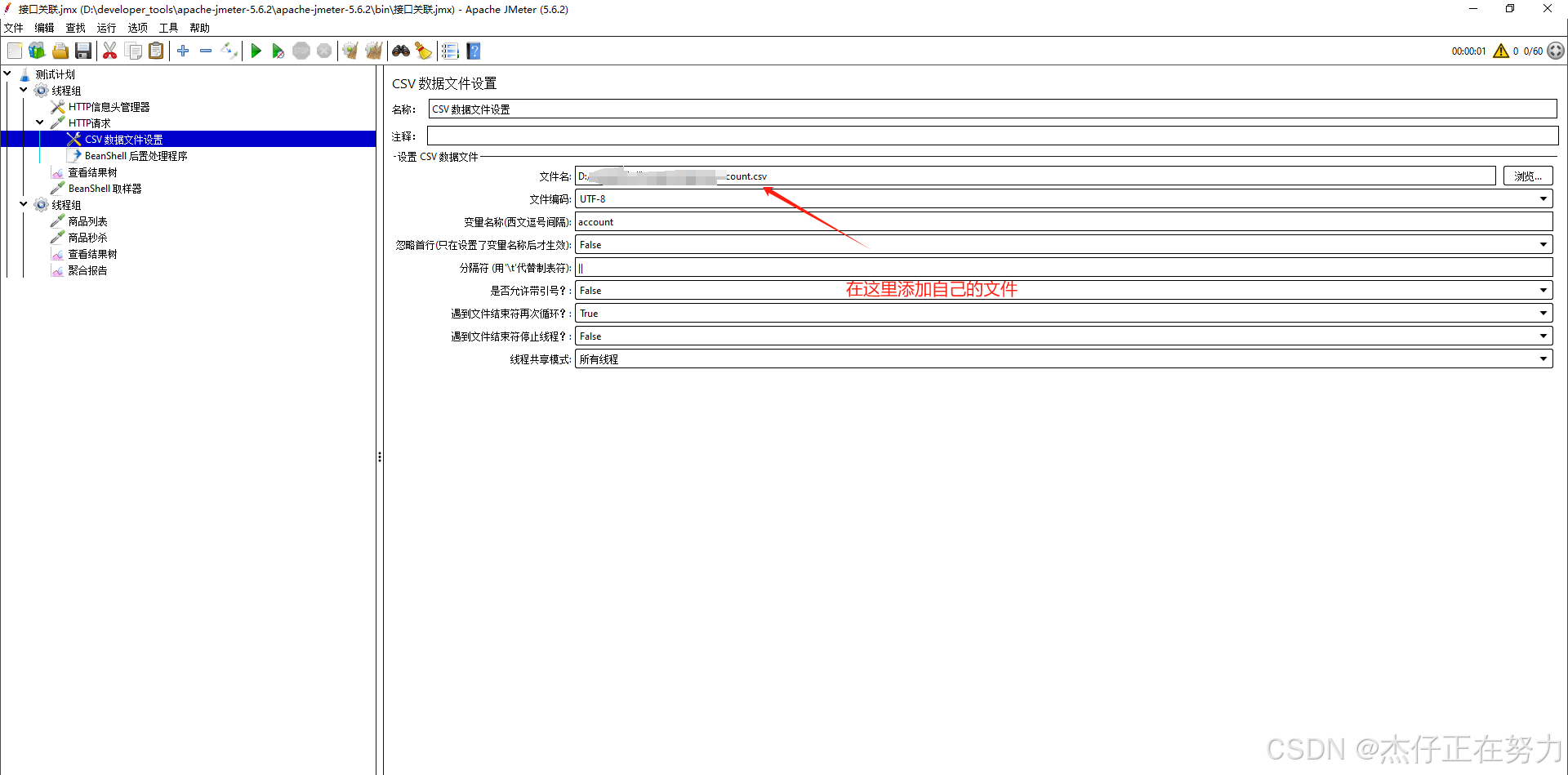This screenshot has height=775, width=1568.
Task: Click the Open file folder icon
Action: click(60, 51)
